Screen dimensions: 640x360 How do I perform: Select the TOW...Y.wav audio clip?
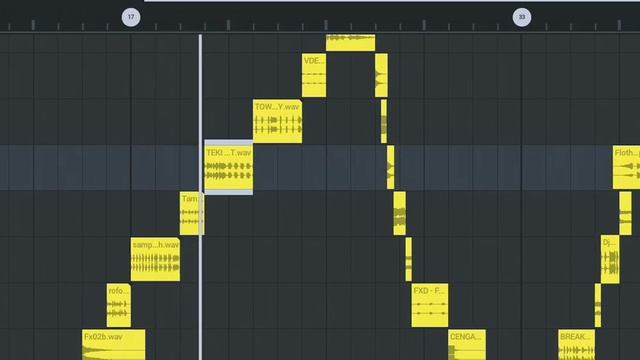click(x=278, y=121)
